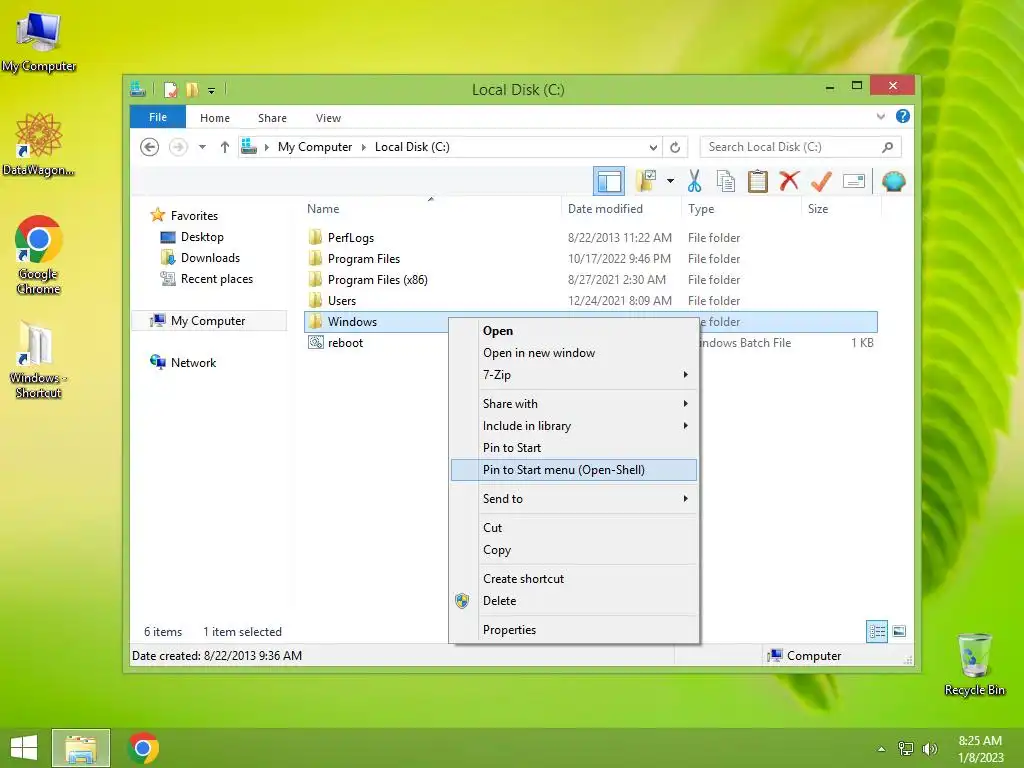Click File Explorer on the taskbar

(x=81, y=748)
